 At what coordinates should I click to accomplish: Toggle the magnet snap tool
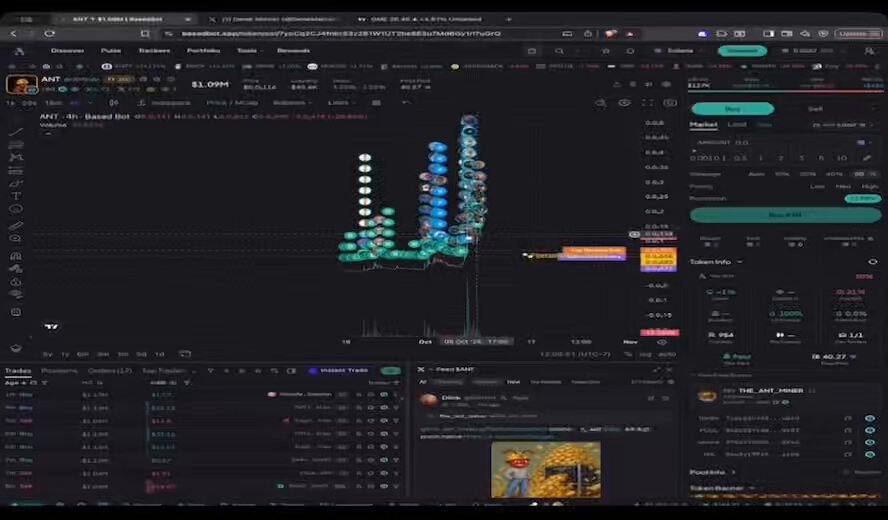(x=16, y=256)
